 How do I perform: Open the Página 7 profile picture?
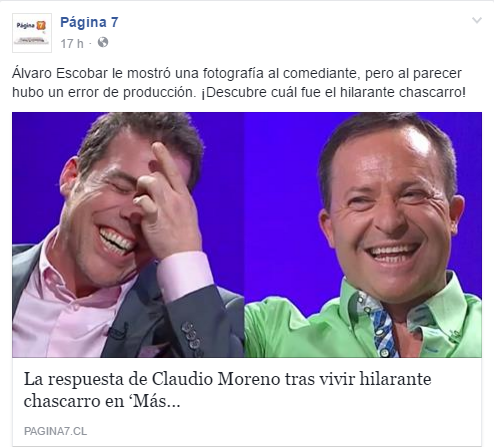tap(32, 33)
